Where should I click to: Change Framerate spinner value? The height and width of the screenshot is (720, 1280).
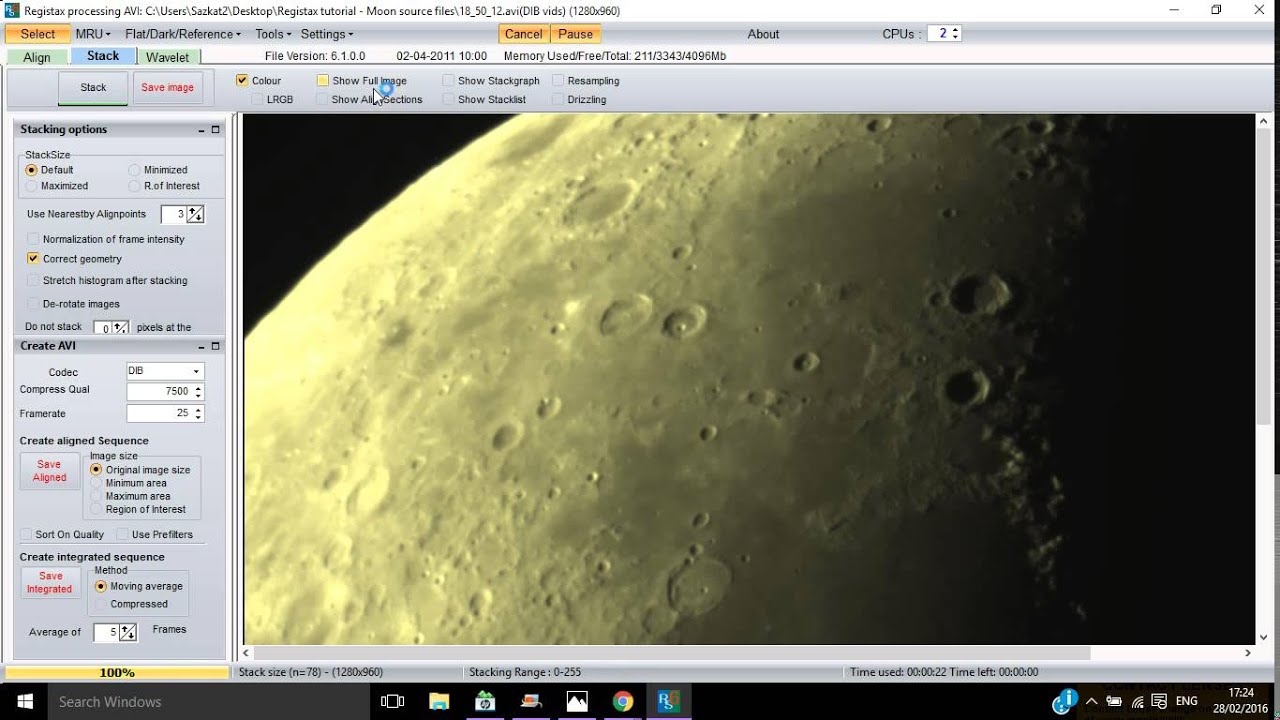198,413
